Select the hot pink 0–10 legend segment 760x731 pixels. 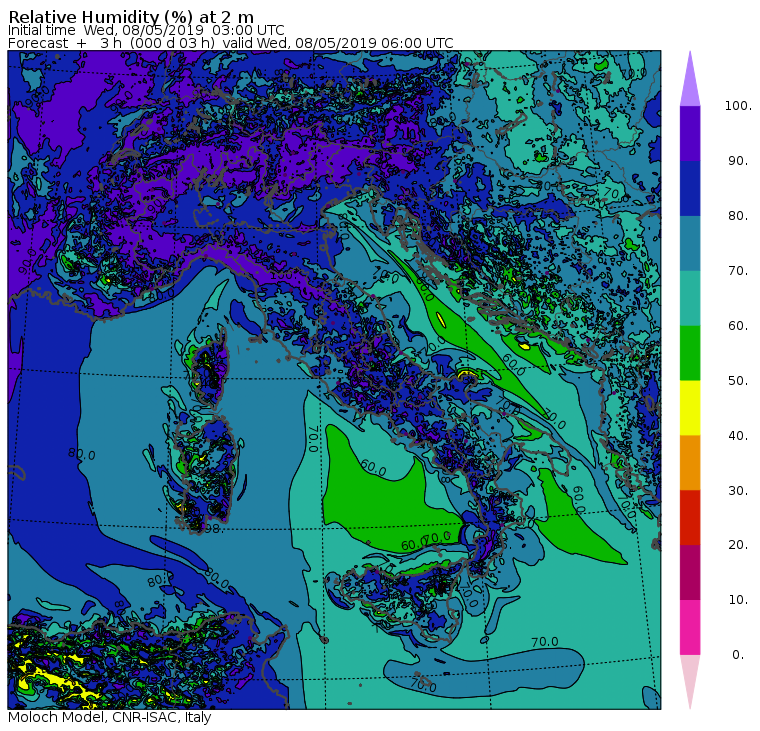pyautogui.click(x=690, y=628)
